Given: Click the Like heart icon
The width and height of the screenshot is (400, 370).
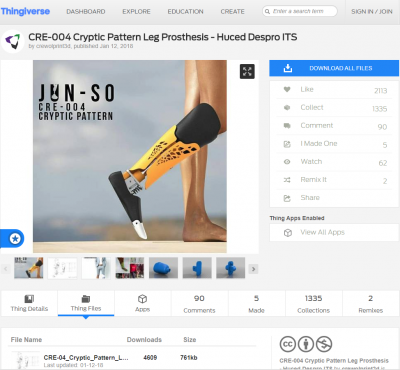Looking at the screenshot, I should (287, 89).
